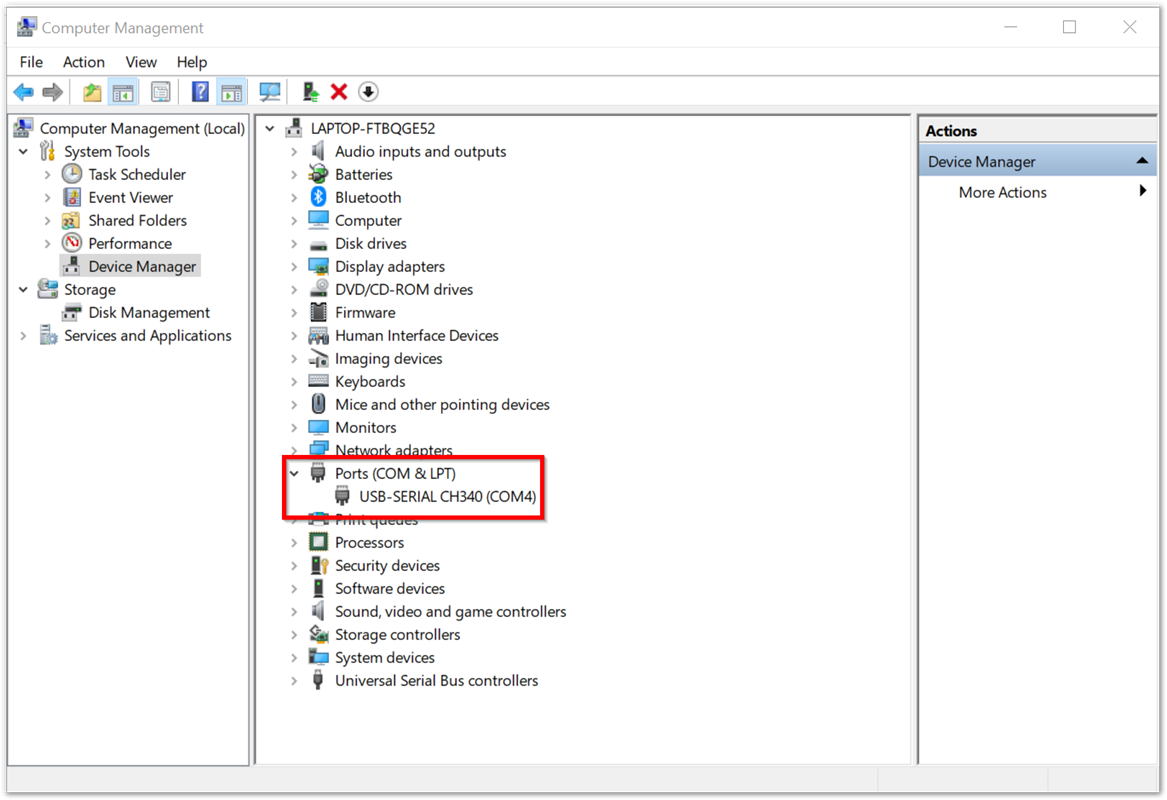The height and width of the screenshot is (800, 1167).
Task: Select Device Manager in the left tree
Action: [x=142, y=266]
